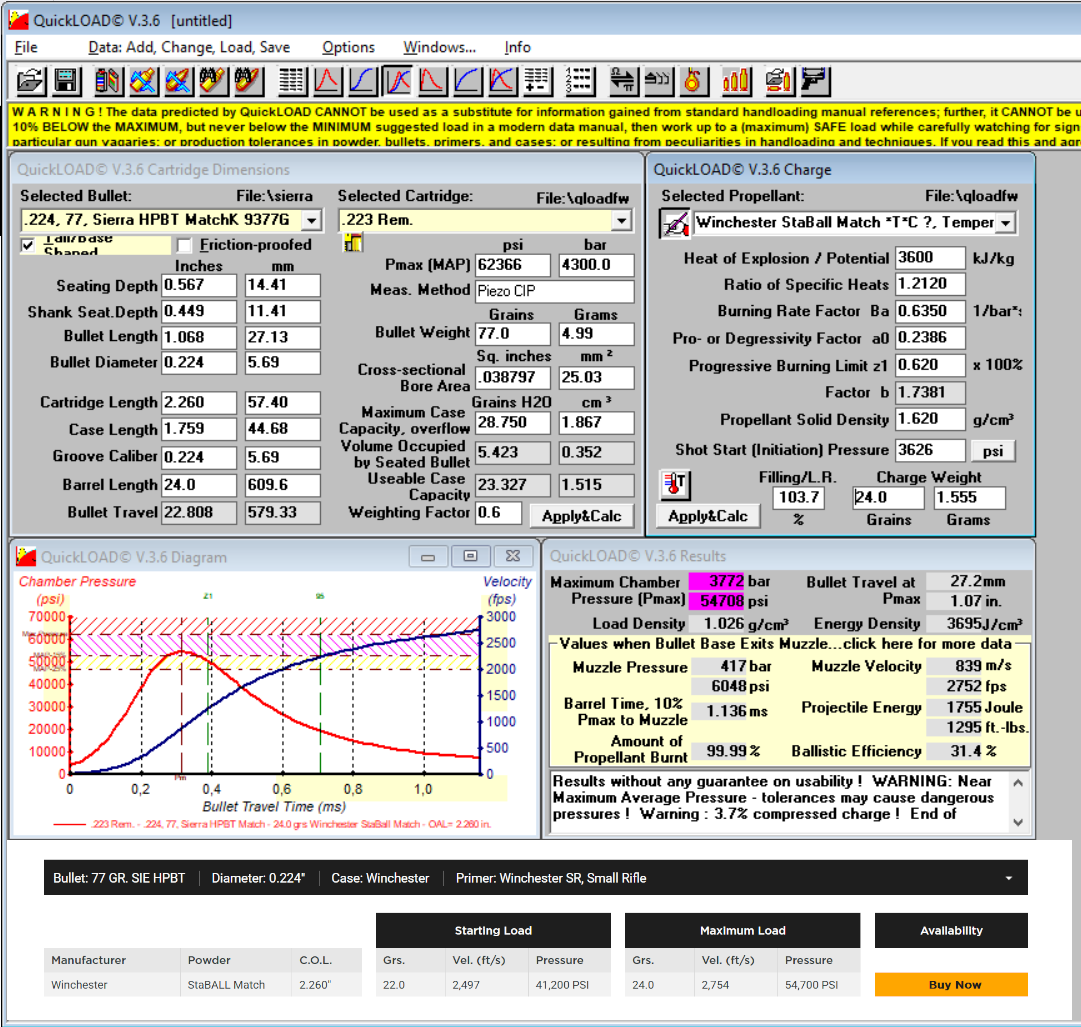1081x1027 pixels.
Task: Click the Burning Rate Factor Ba field
Action: point(930,312)
